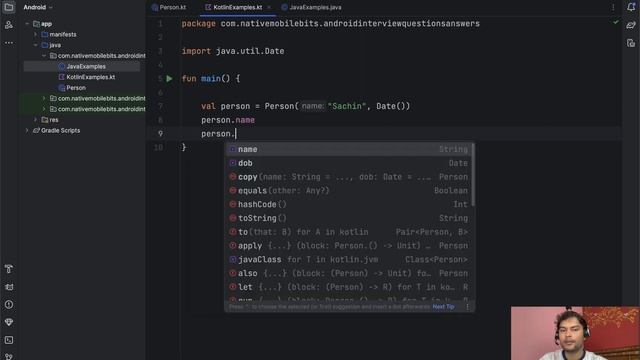Expand the manifests folder
Image resolution: width=640 pixels, height=360 pixels.
(x=36, y=35)
